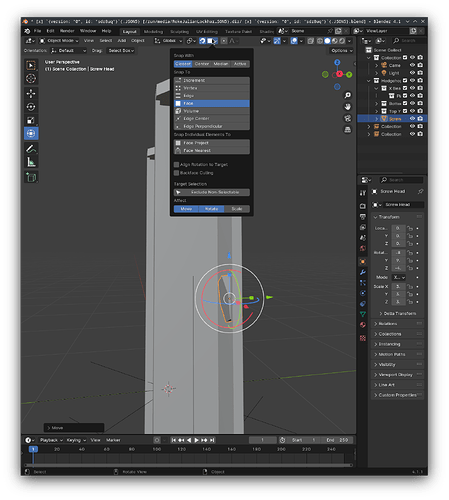Select the Measure tool in toolbar
Image resolution: width=449 pixels, height=500 pixels.
click(x=31, y=162)
